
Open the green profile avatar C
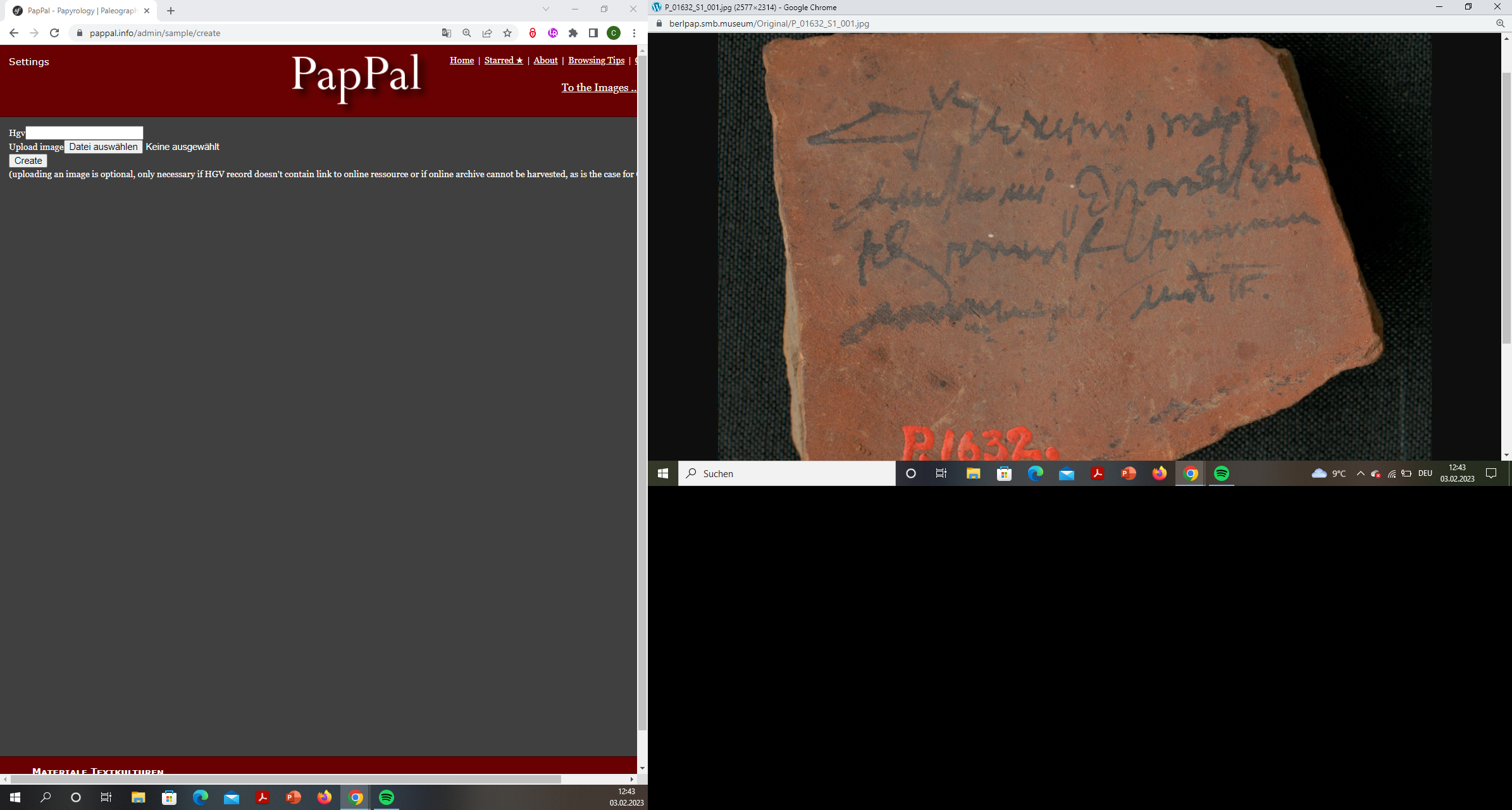point(614,33)
